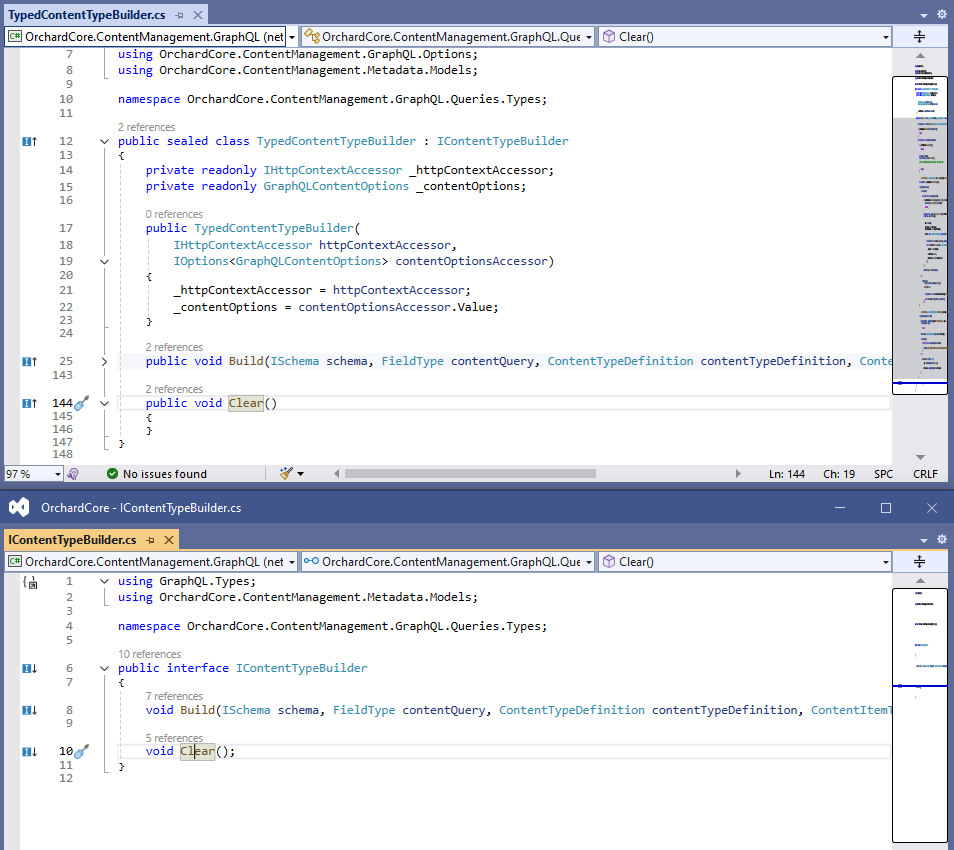Toggle pin on IContentTypeBuilder.cs tab

pos(150,540)
